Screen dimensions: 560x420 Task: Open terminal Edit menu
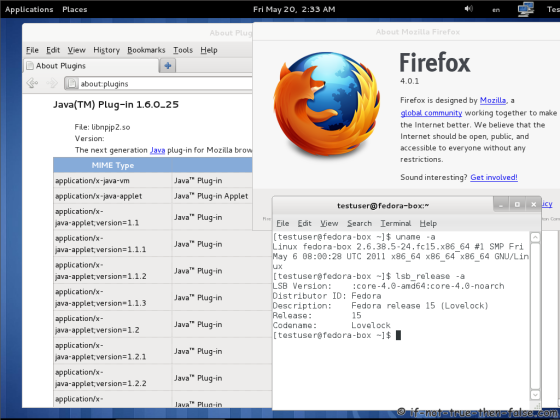(304, 223)
